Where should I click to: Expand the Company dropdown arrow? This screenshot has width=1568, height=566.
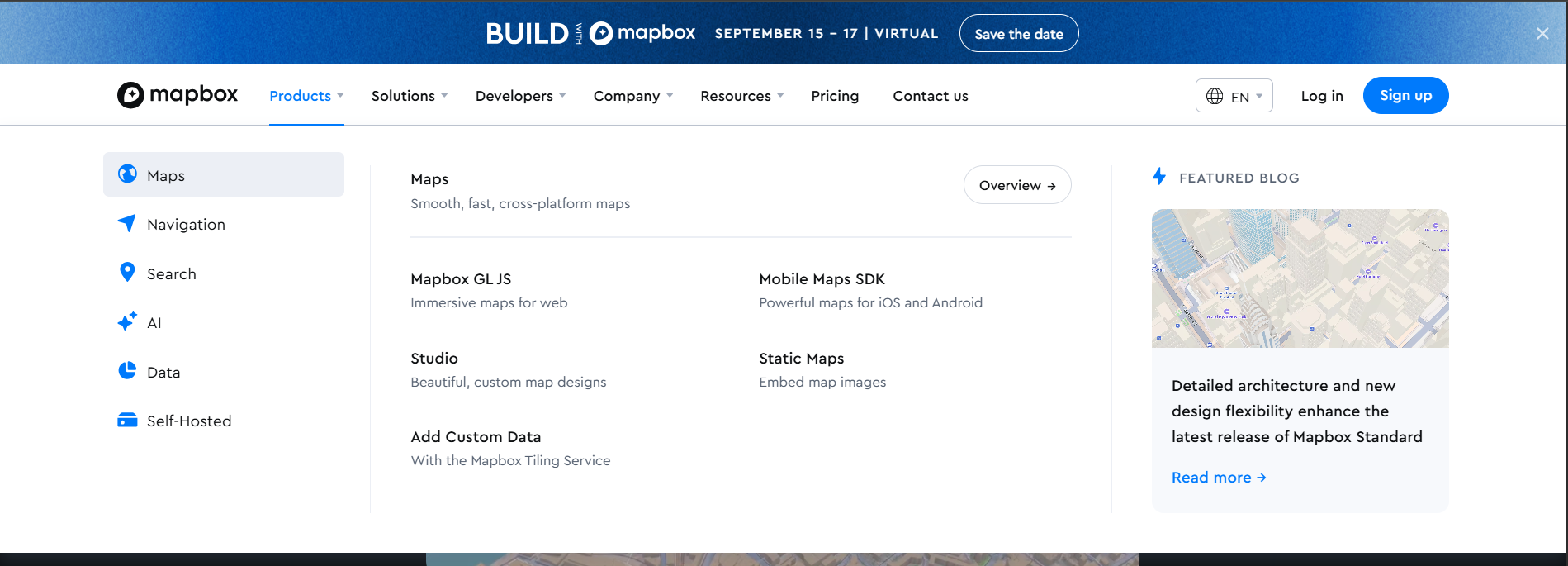[x=670, y=96]
